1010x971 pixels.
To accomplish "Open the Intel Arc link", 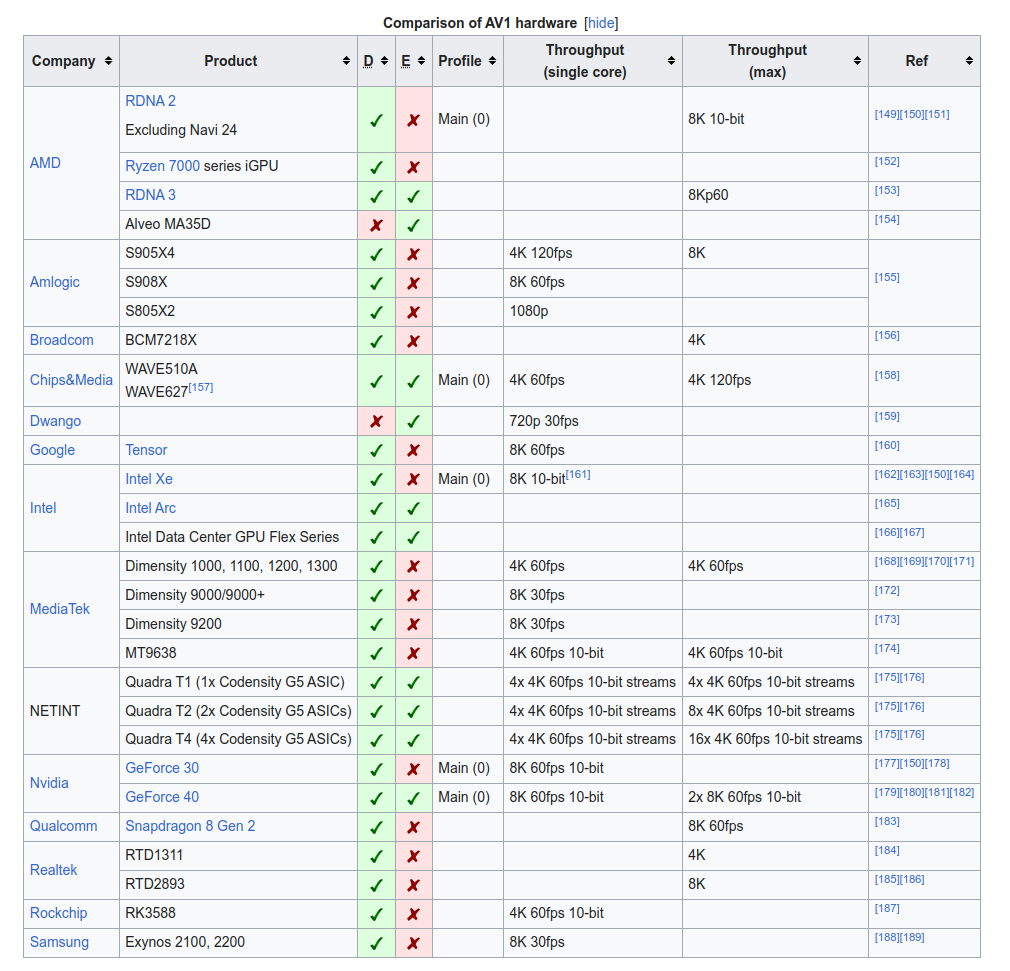I will (x=150, y=508).
